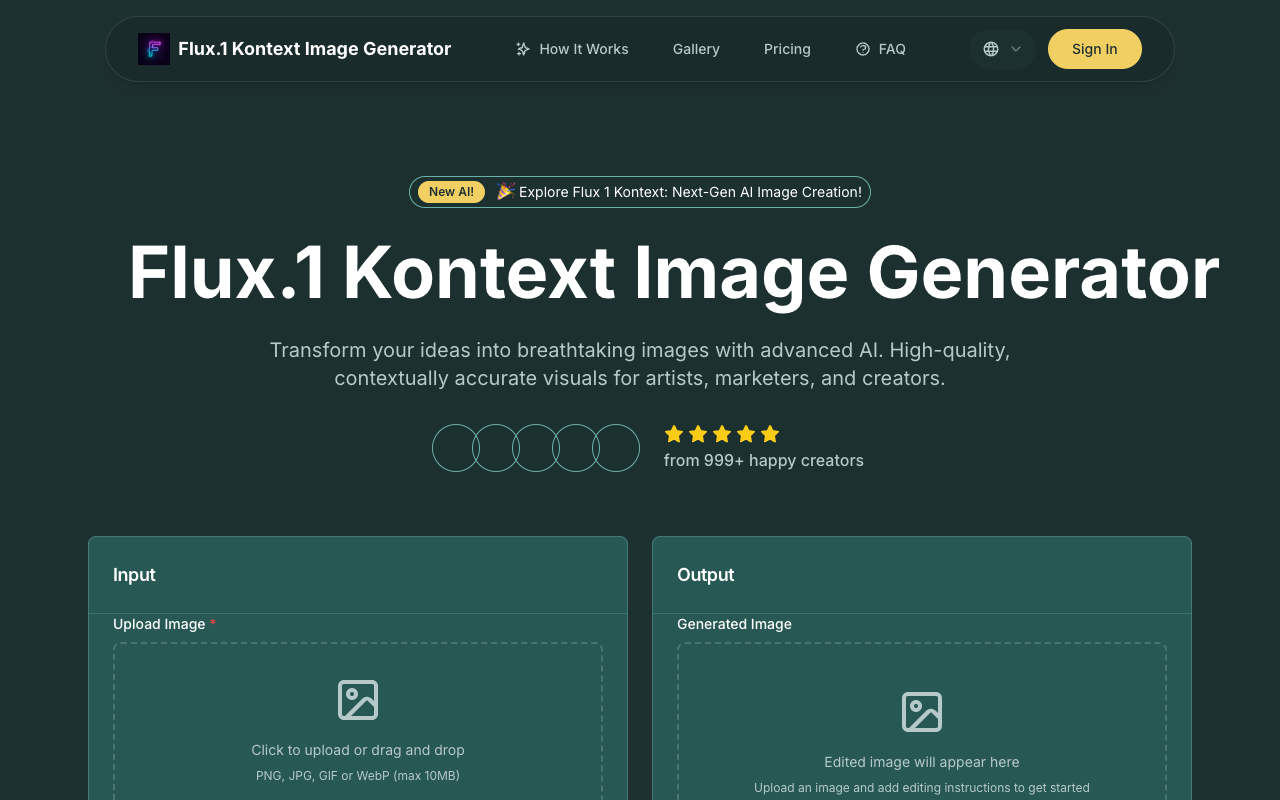Click the New AI! badge
Screen dimensions: 1280x800
(451, 192)
